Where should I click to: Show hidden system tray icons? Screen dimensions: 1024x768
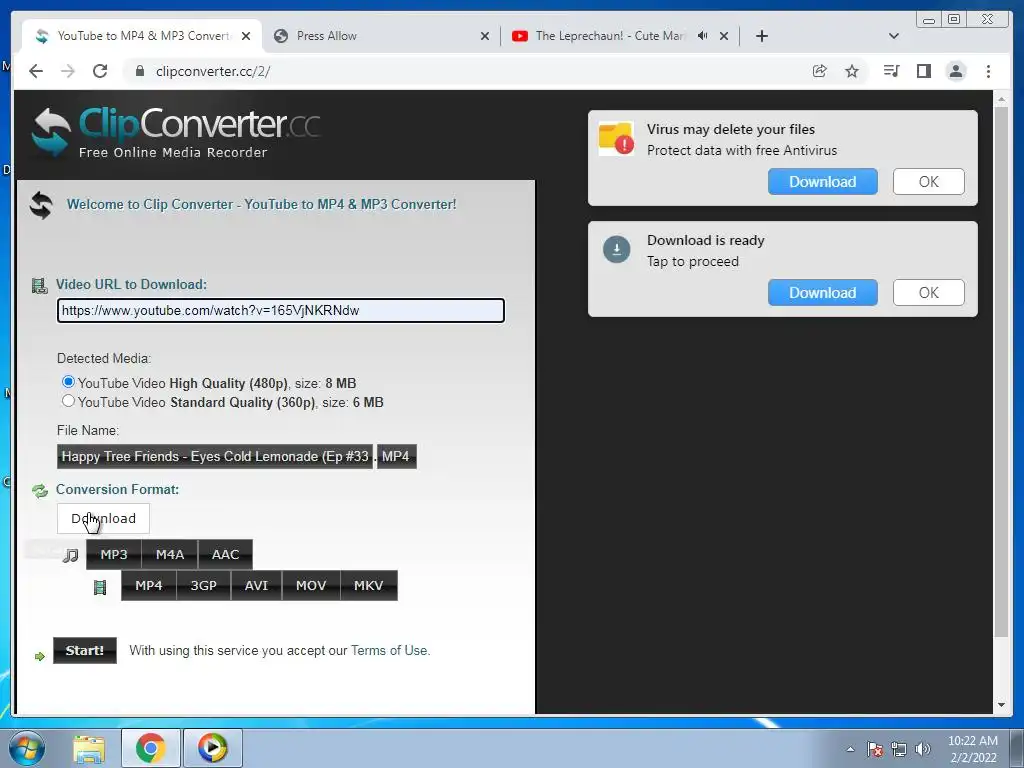[850, 749]
